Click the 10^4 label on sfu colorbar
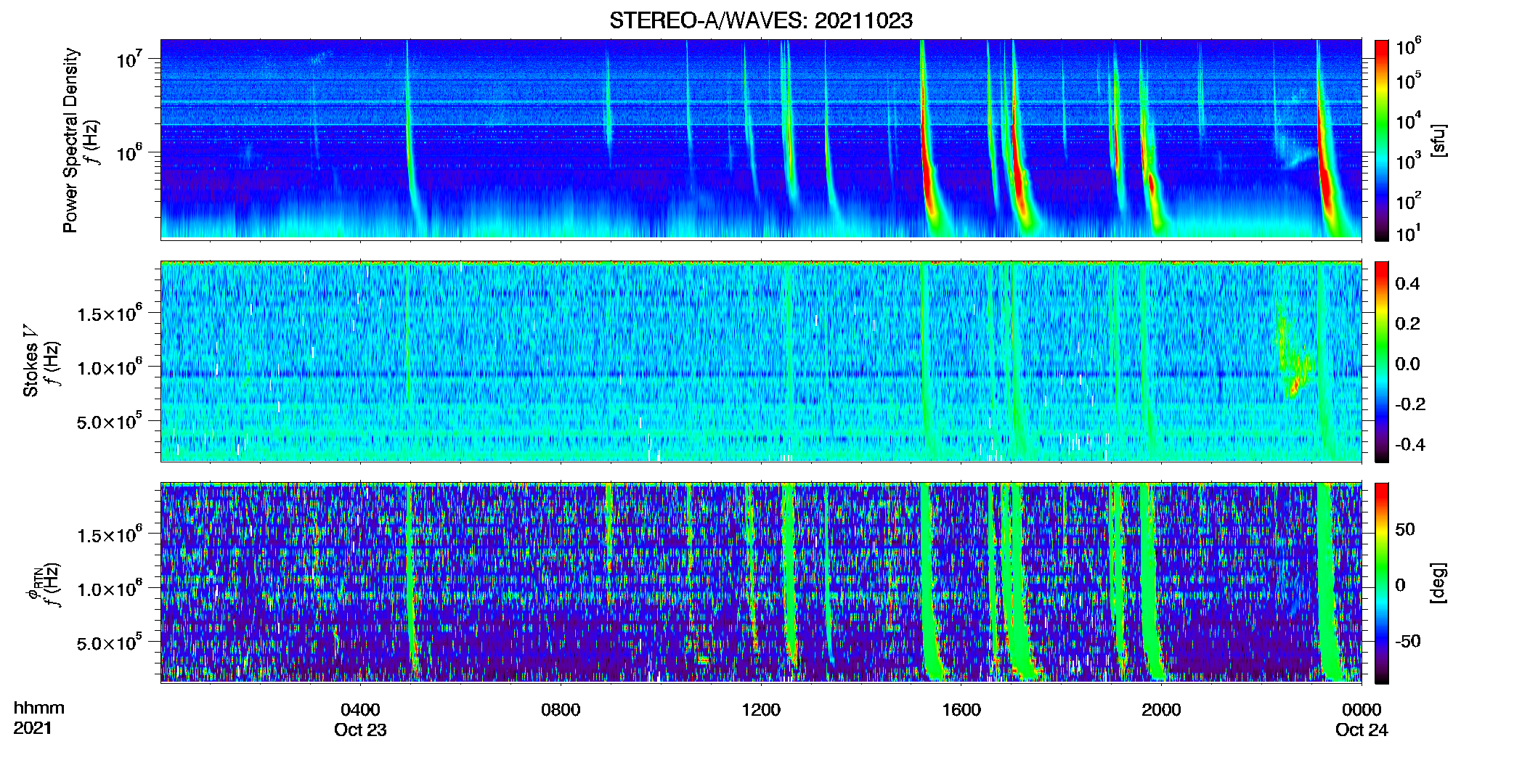 click(x=1408, y=121)
